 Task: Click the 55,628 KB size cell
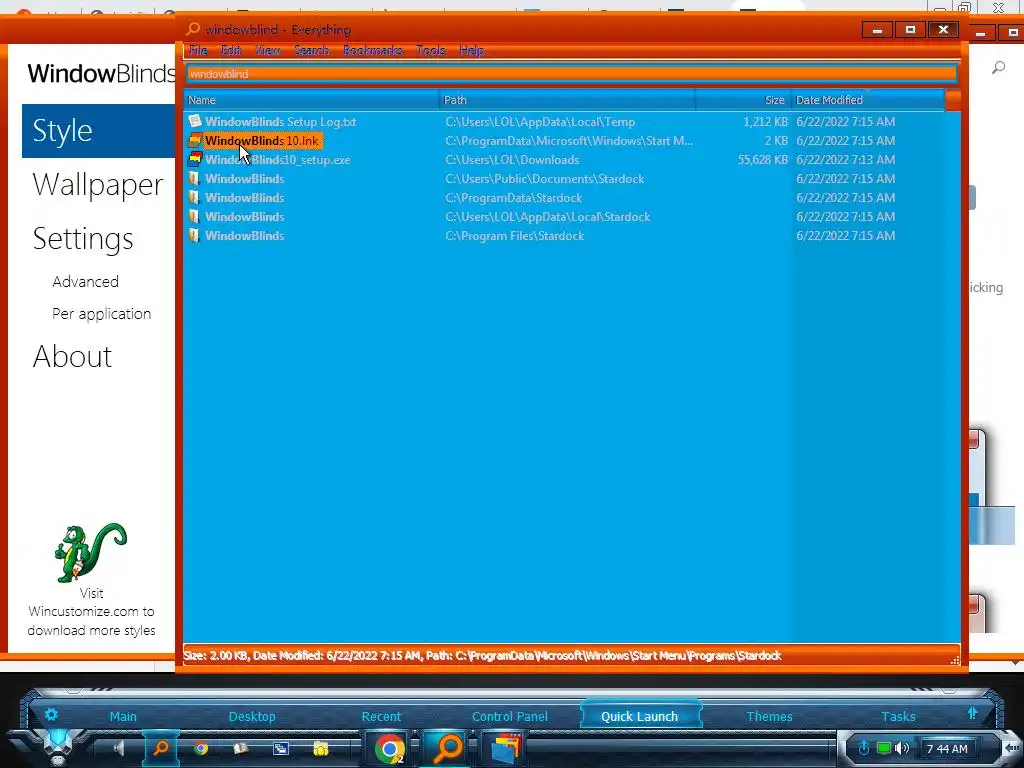[x=763, y=159]
